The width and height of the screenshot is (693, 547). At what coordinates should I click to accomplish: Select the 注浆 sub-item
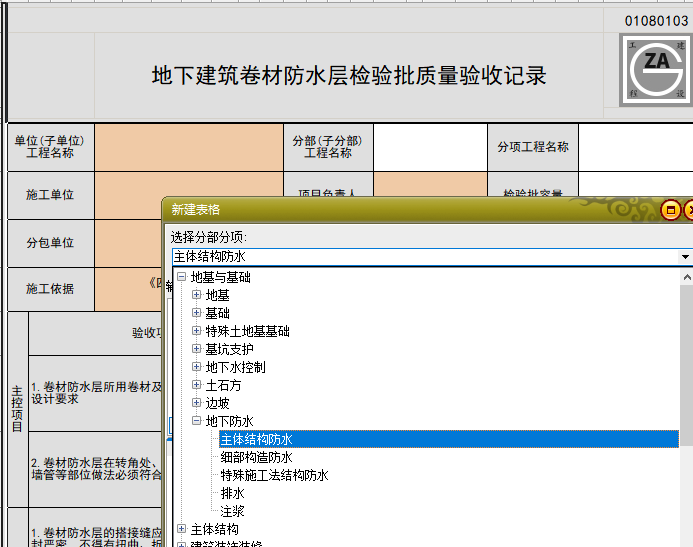[x=232, y=511]
